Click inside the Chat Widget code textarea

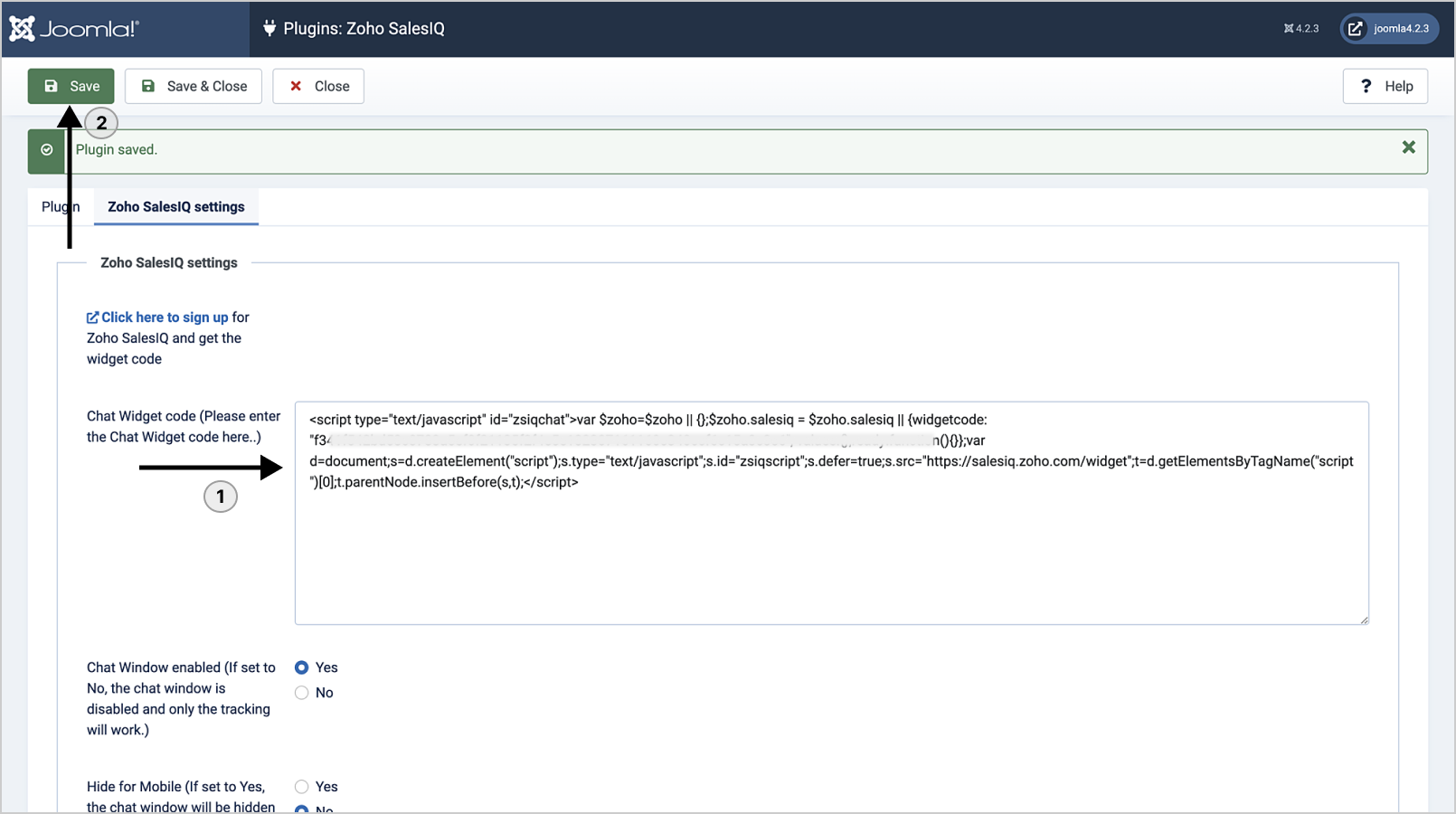tap(830, 552)
